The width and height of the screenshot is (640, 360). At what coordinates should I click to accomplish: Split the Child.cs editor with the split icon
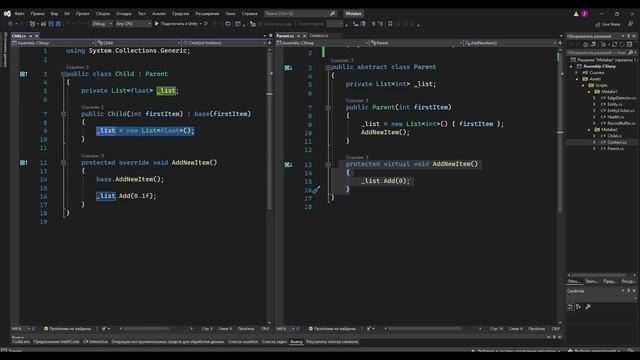coord(269,42)
